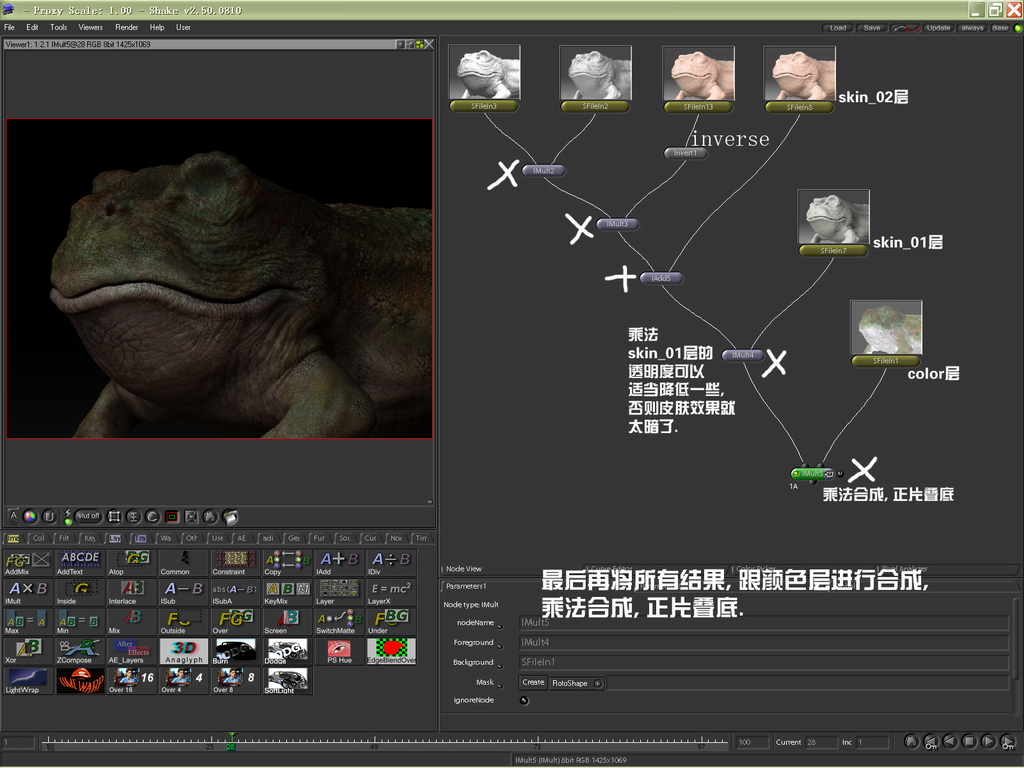Create an Atop layer node
The width and height of the screenshot is (1024, 768).
[131, 562]
